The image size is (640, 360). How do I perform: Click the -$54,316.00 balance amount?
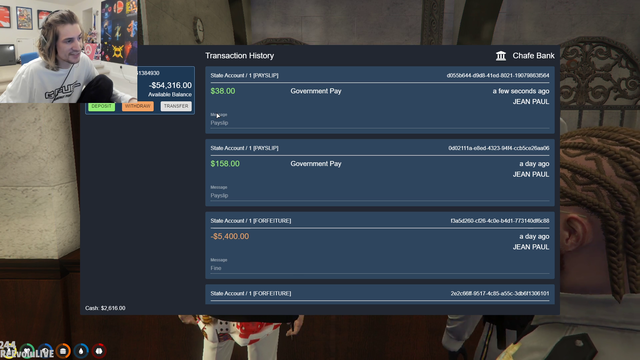coord(170,85)
